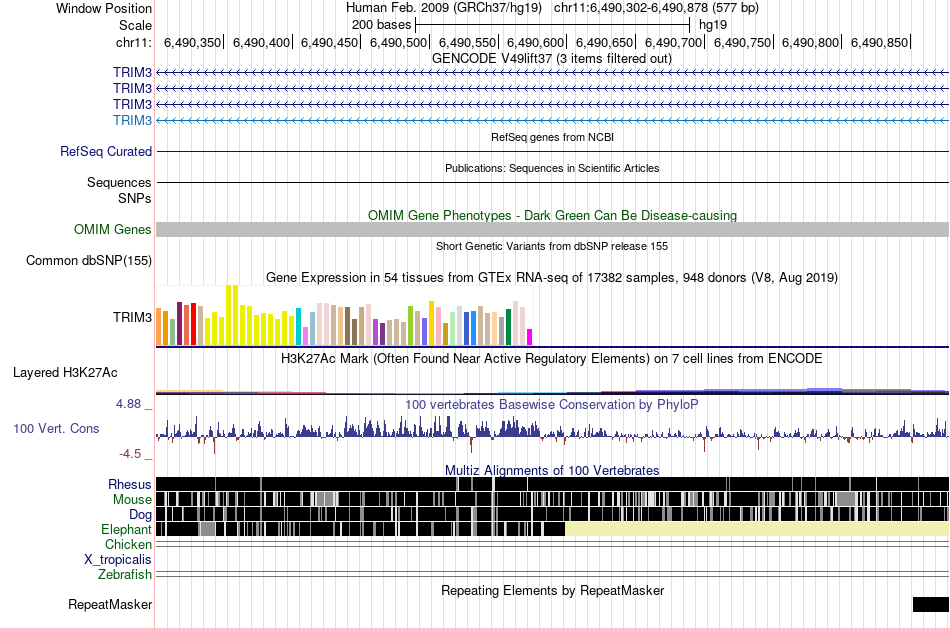Viewport: 950px width, 628px height.
Task: Click the hg19 text beside scale bar
Action: (x=712, y=25)
